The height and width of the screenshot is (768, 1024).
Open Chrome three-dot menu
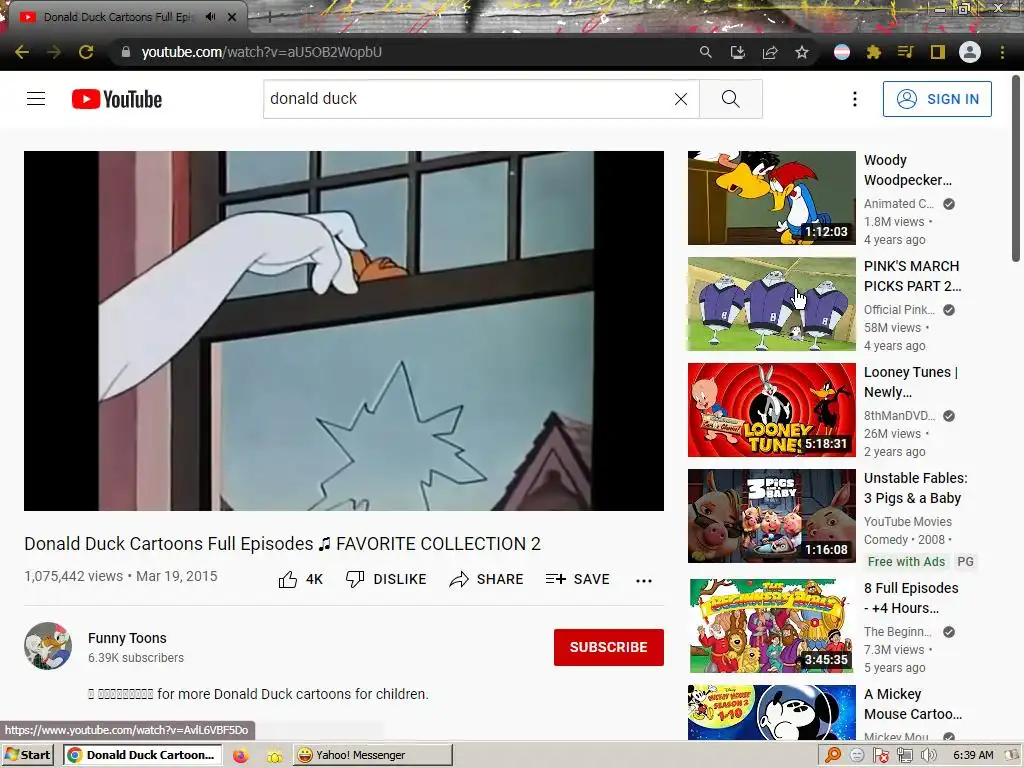tap(1002, 52)
